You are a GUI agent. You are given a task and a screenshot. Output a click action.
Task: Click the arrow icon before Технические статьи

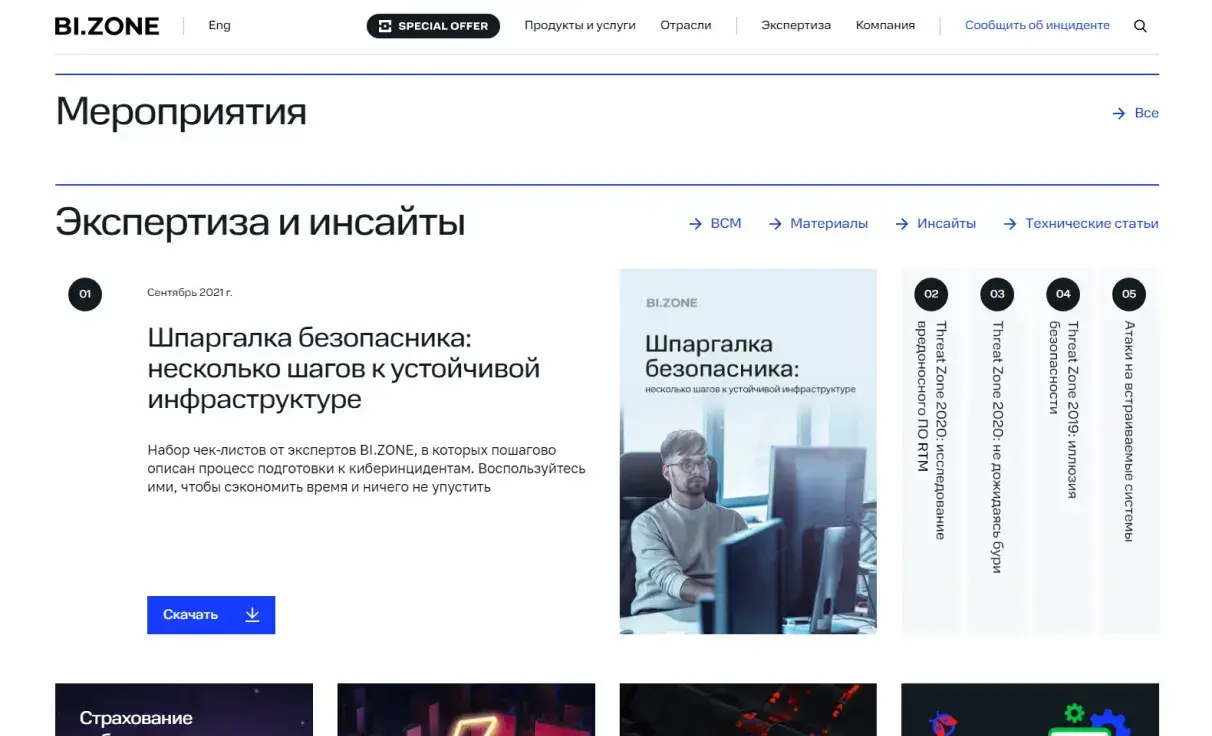[x=1010, y=225]
